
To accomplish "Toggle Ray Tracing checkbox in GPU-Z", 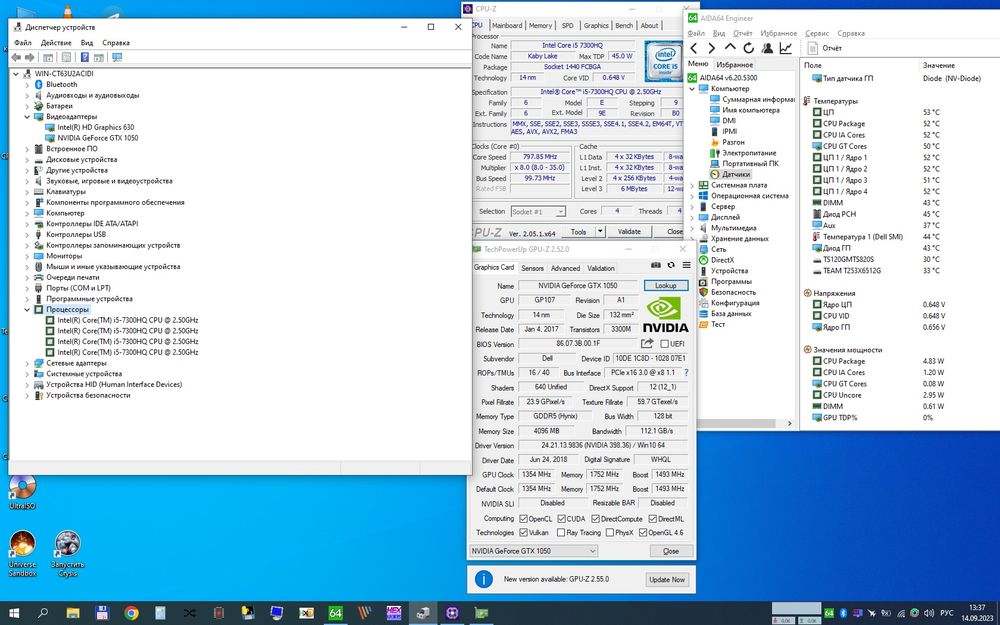I will point(561,533).
